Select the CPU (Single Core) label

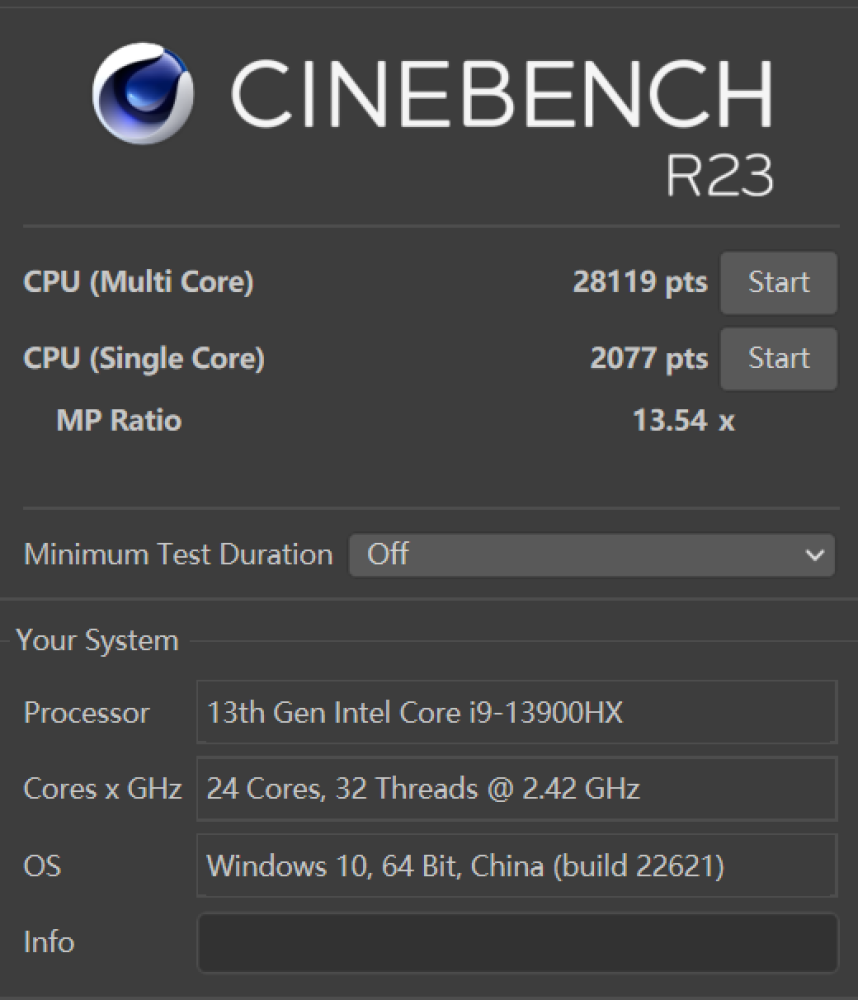pyautogui.click(x=143, y=358)
